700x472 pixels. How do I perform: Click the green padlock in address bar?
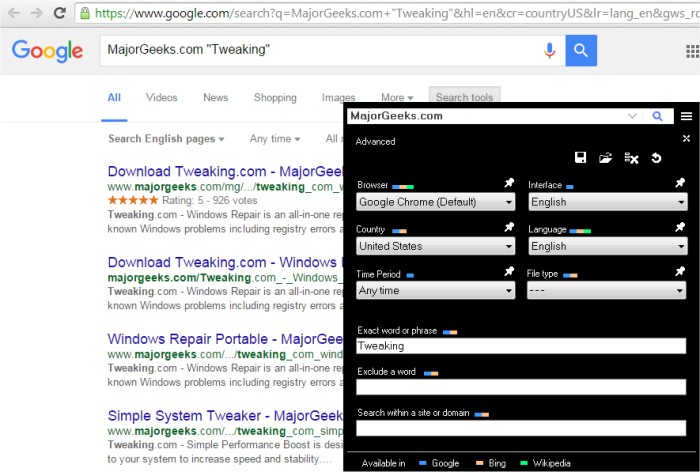pyautogui.click(x=85, y=13)
